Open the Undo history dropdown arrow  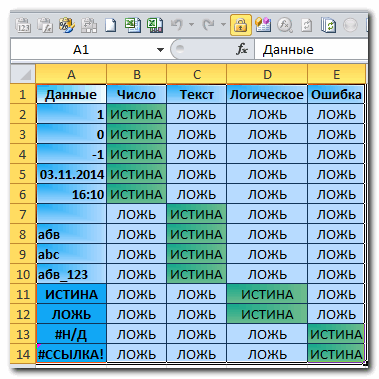coord(191,25)
